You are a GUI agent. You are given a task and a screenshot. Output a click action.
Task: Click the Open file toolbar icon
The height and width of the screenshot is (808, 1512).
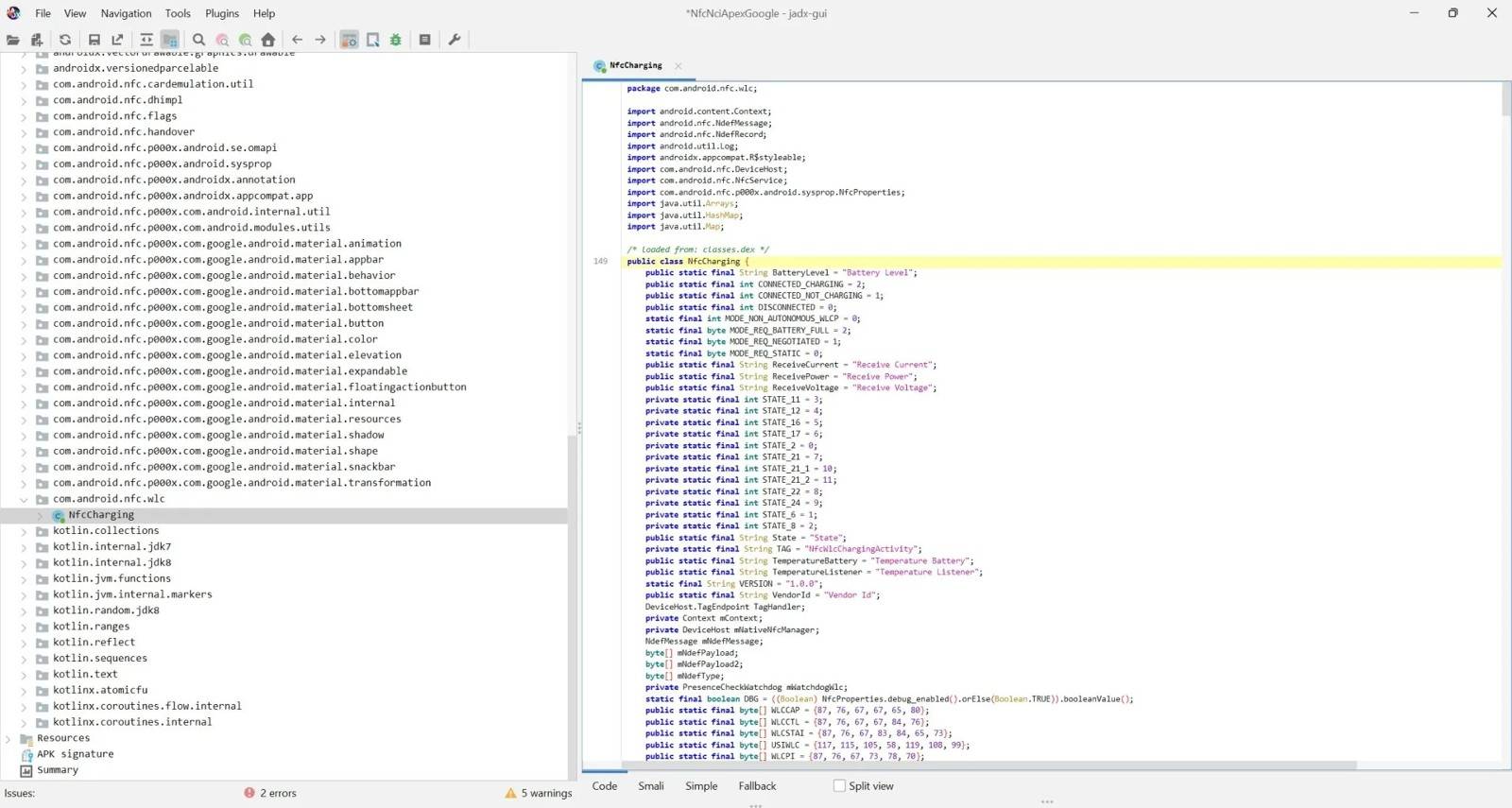point(13,40)
